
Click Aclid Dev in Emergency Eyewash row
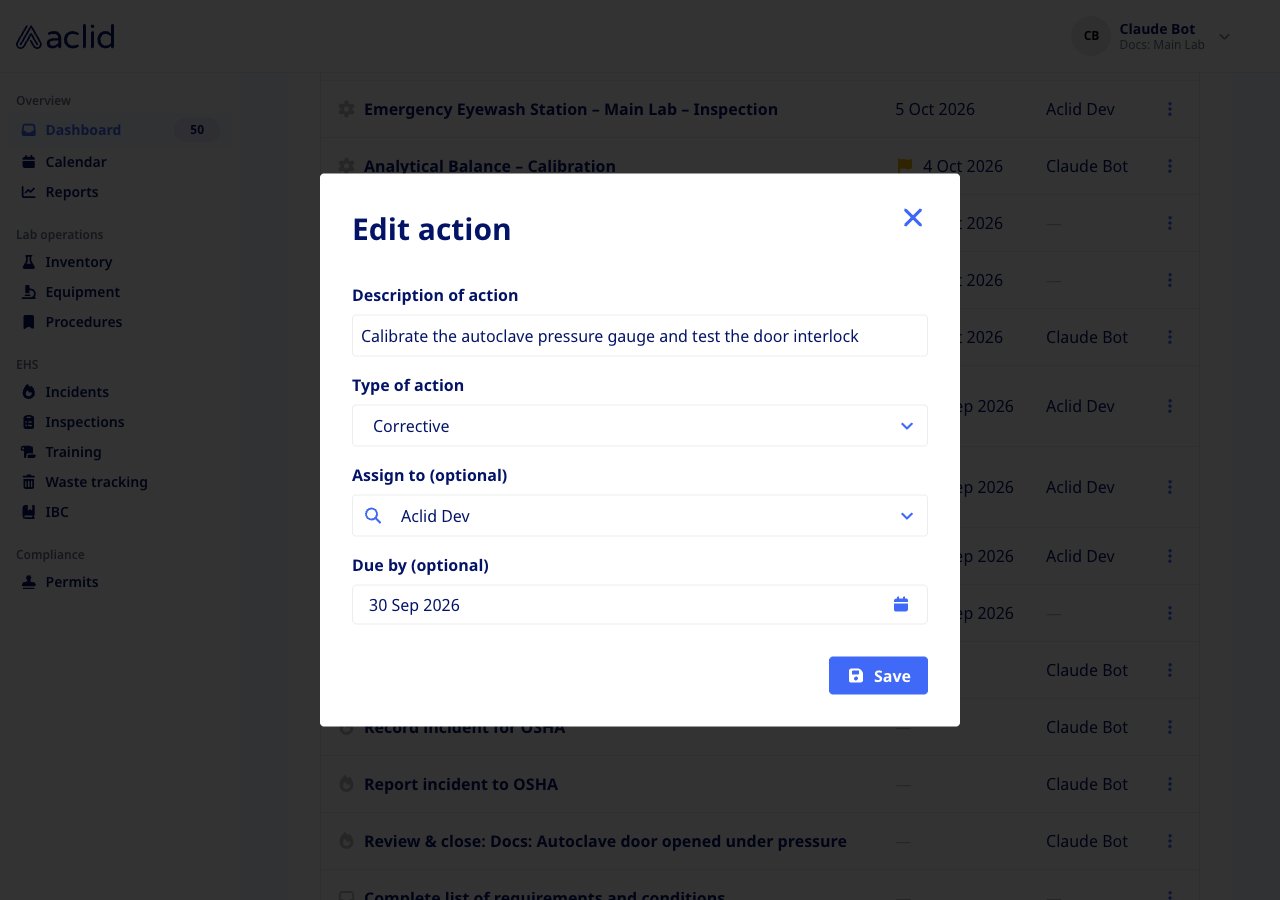click(x=1080, y=109)
